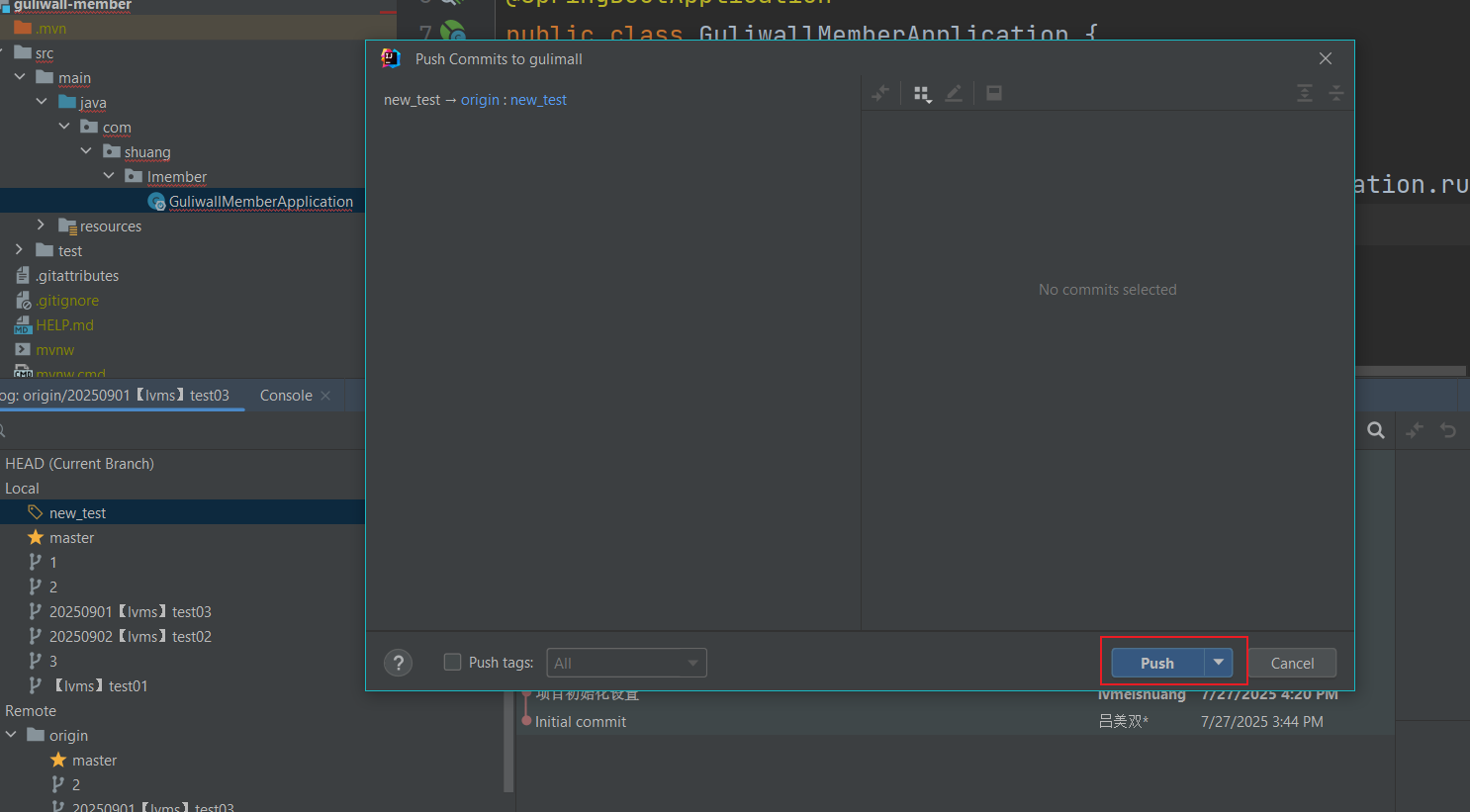Image resolution: width=1470 pixels, height=812 pixels.
Task: Select the local master branch
Action: click(71, 538)
